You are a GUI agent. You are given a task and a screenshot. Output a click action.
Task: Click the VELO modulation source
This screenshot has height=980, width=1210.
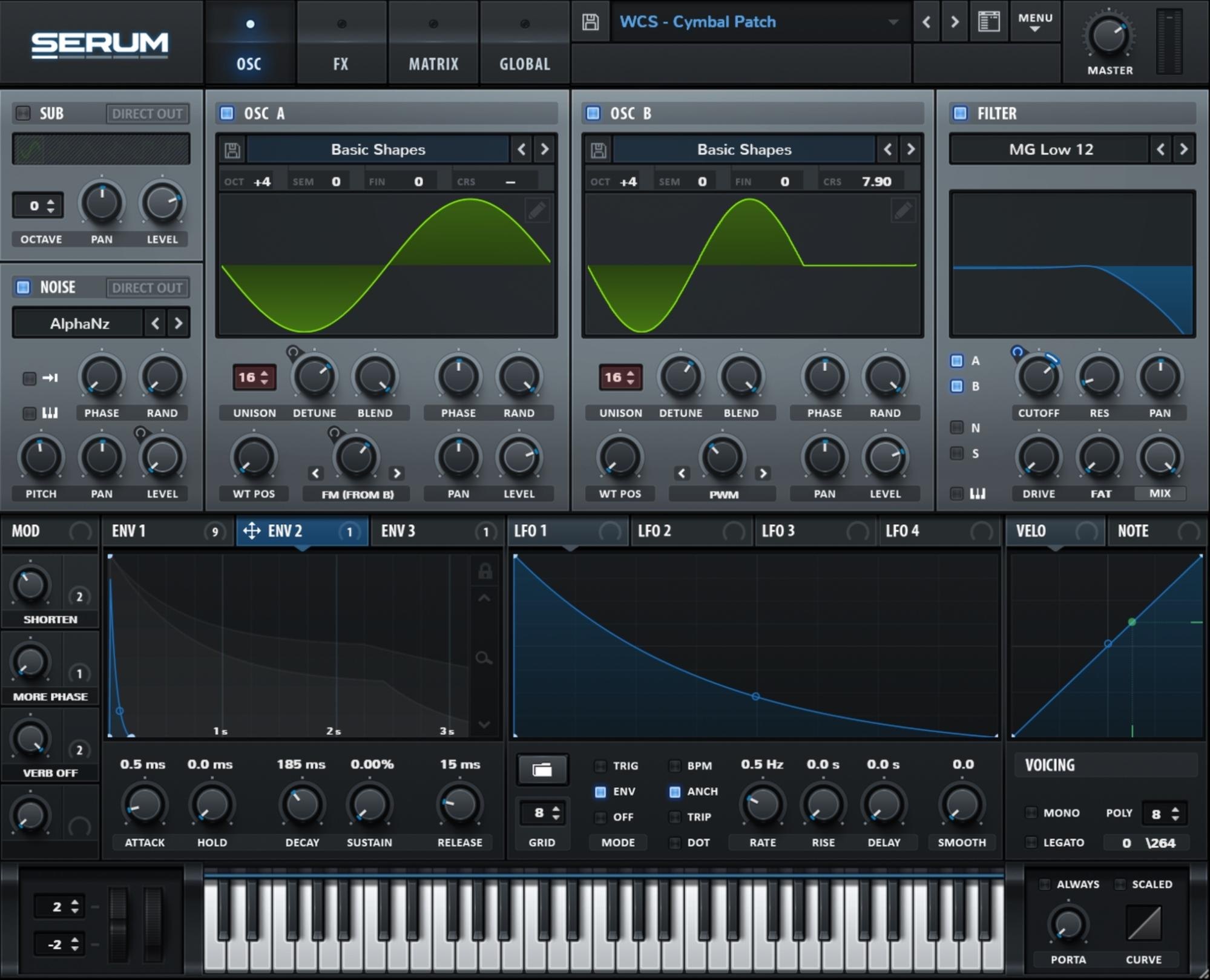click(x=1056, y=531)
